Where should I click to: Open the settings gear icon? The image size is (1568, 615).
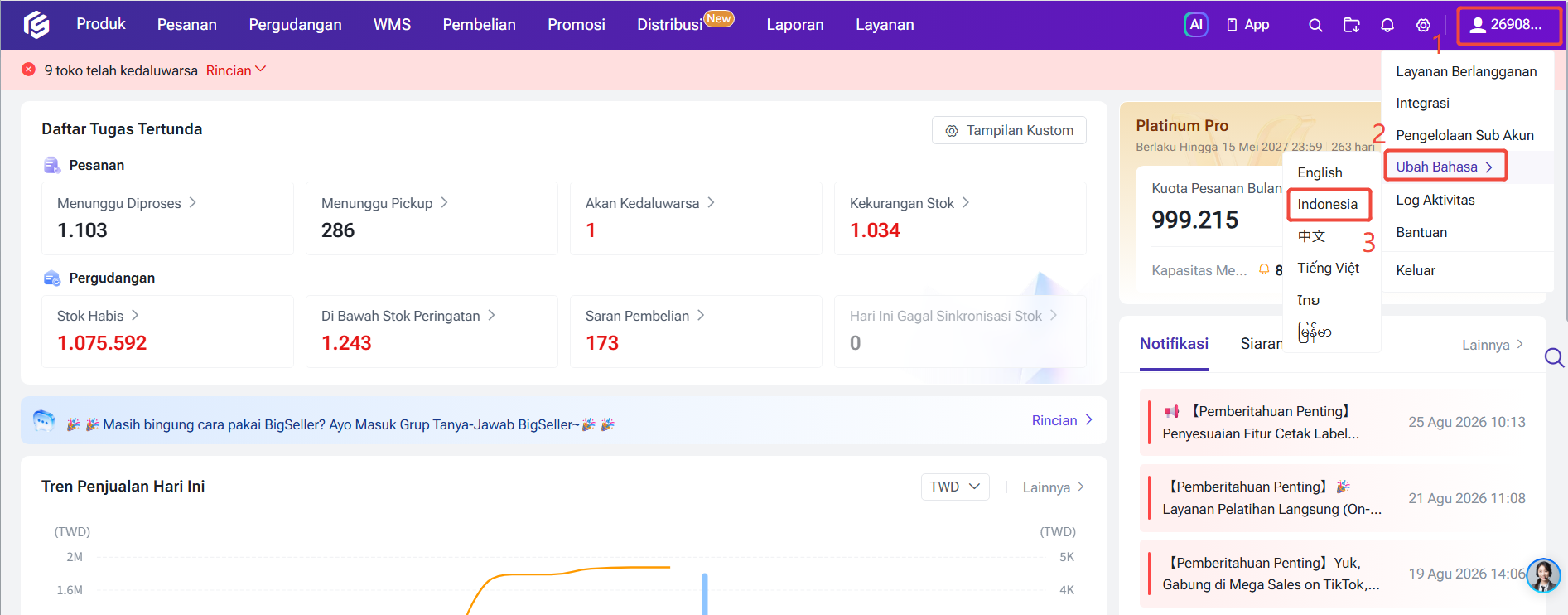pyautogui.click(x=1423, y=25)
